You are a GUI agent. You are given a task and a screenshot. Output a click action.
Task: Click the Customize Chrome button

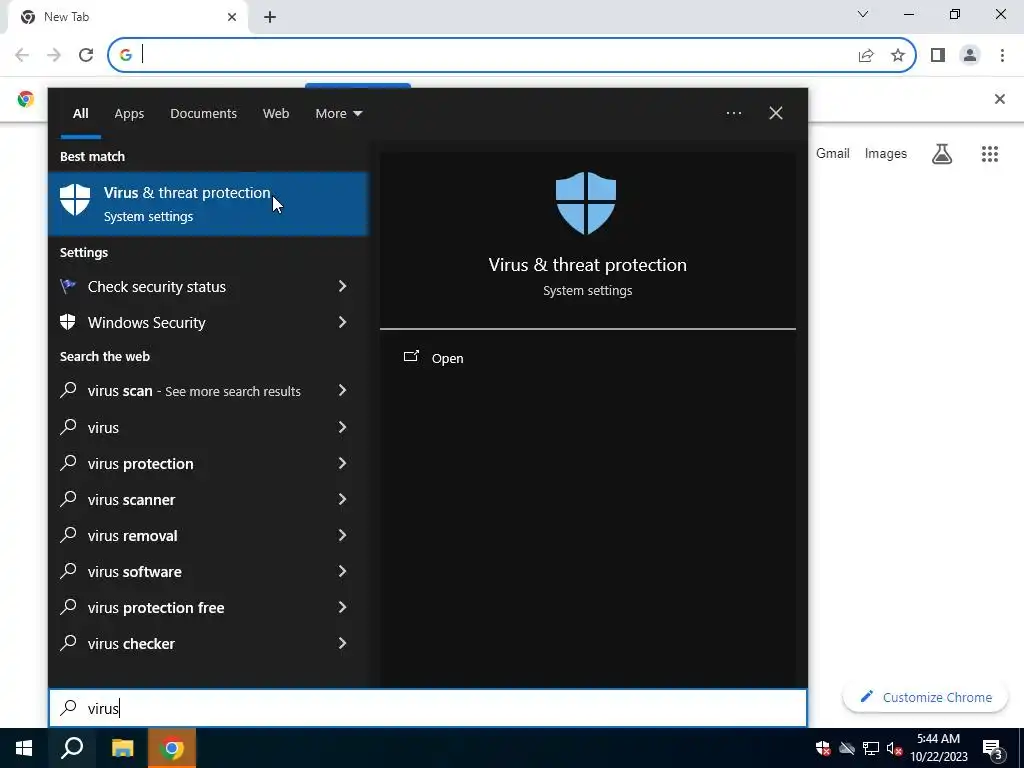point(925,697)
